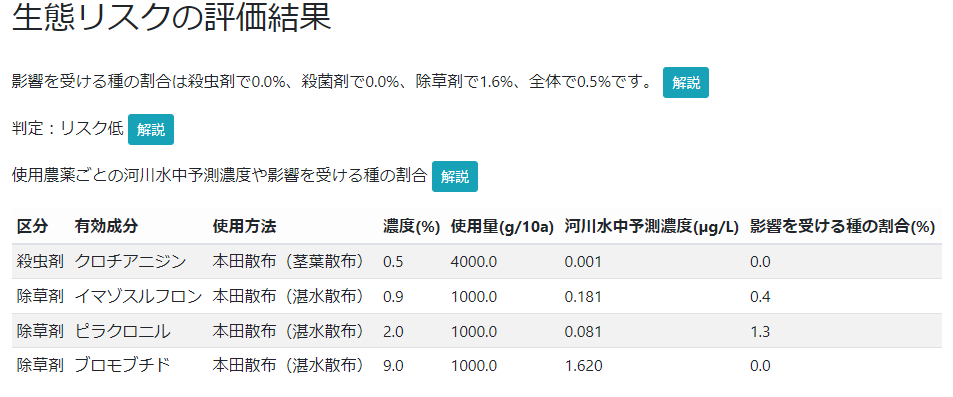The image size is (953, 397).
Task: Click usage 1000.0 in イマゾスルフロン row
Action: click(x=474, y=297)
